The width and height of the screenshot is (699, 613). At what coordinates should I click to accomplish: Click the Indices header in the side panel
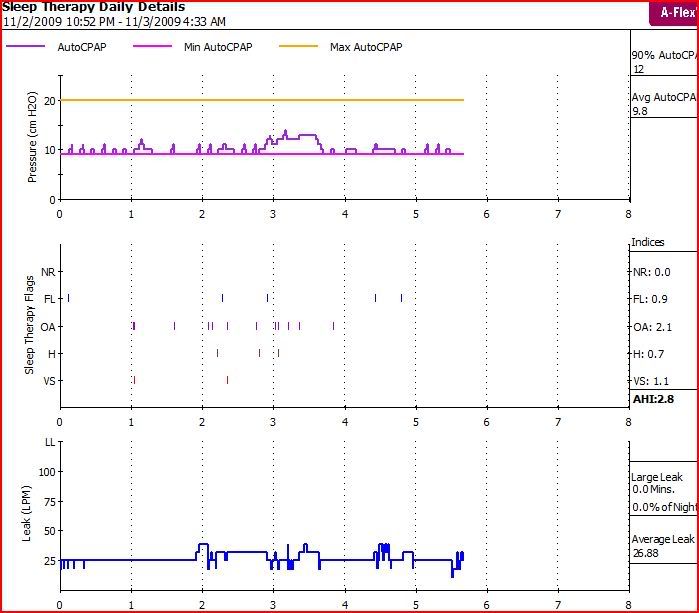648,242
